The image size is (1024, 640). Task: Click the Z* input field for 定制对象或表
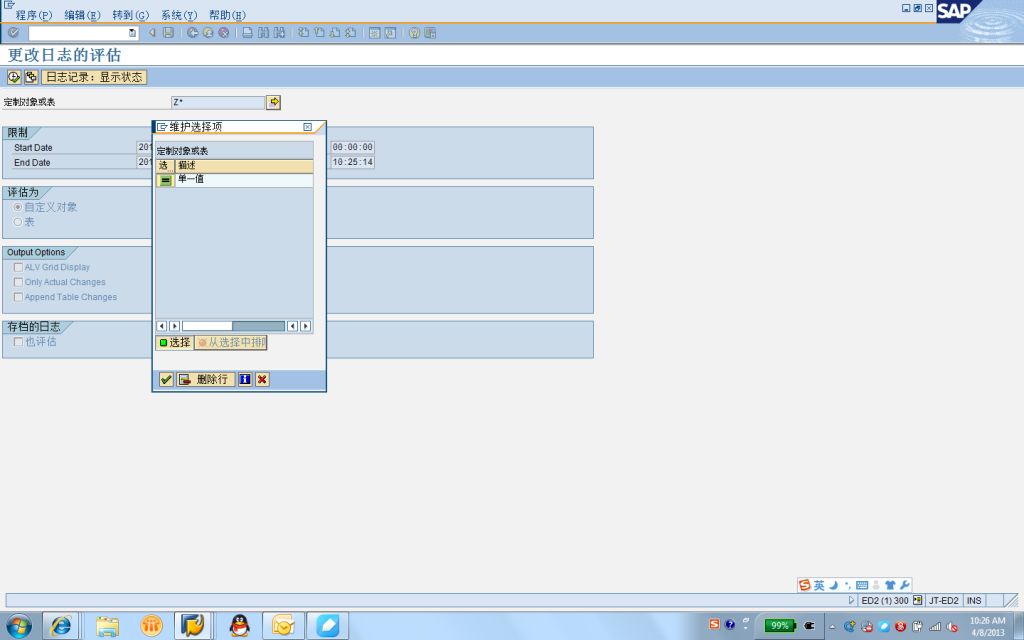pyautogui.click(x=217, y=103)
